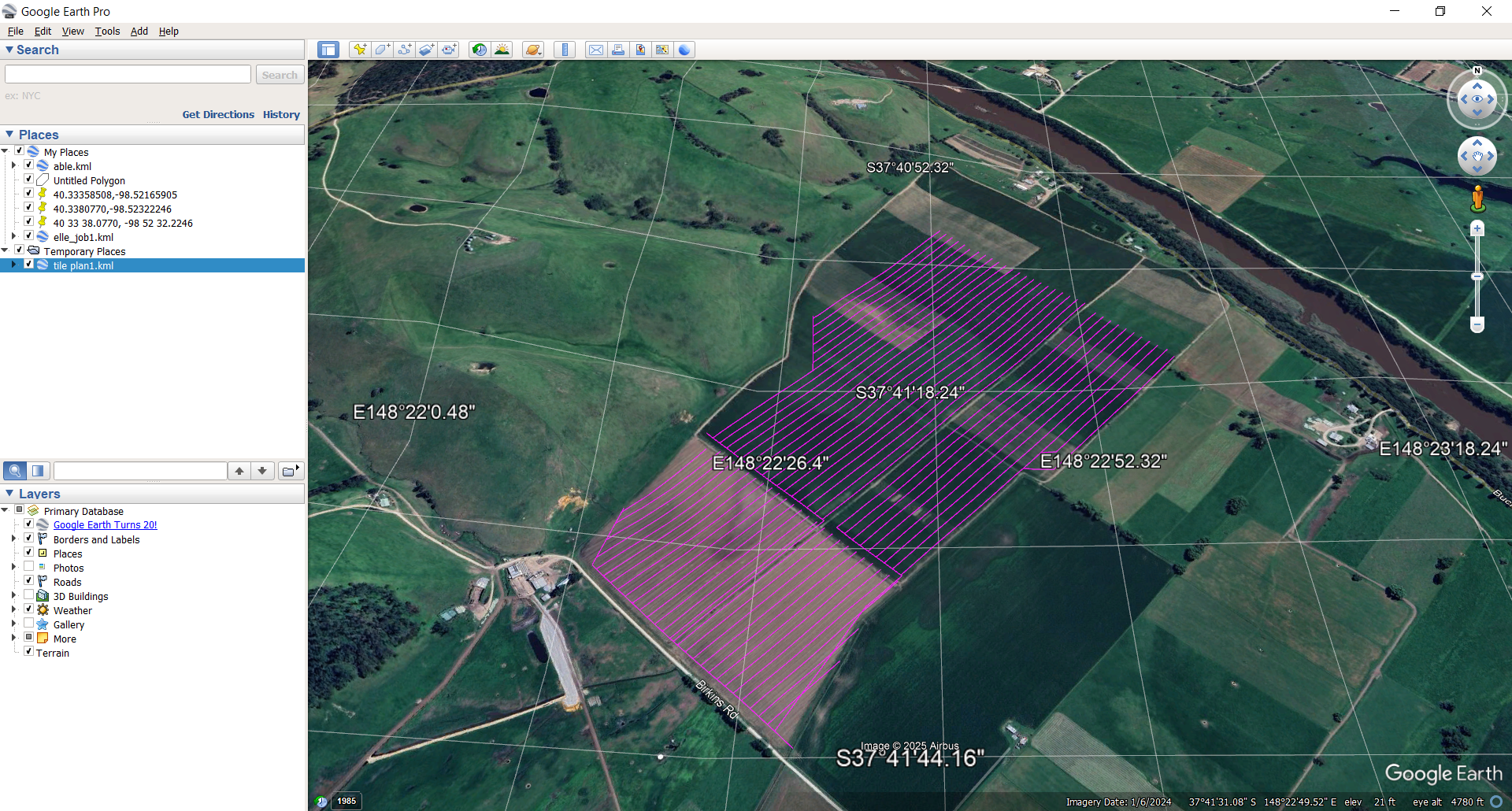Screen dimensions: 1512x811
Task: Enable the 3D Buildings layer
Action: [29, 595]
